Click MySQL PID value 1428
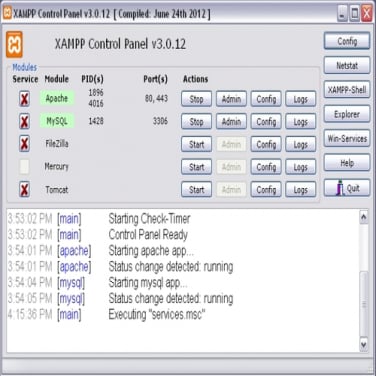376x376 pixels. [x=96, y=121]
